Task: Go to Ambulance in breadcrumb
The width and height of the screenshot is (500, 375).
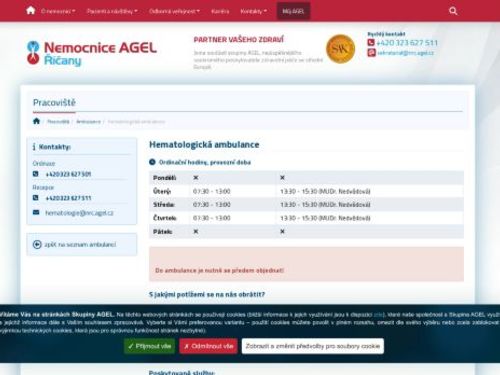Action: [x=88, y=122]
